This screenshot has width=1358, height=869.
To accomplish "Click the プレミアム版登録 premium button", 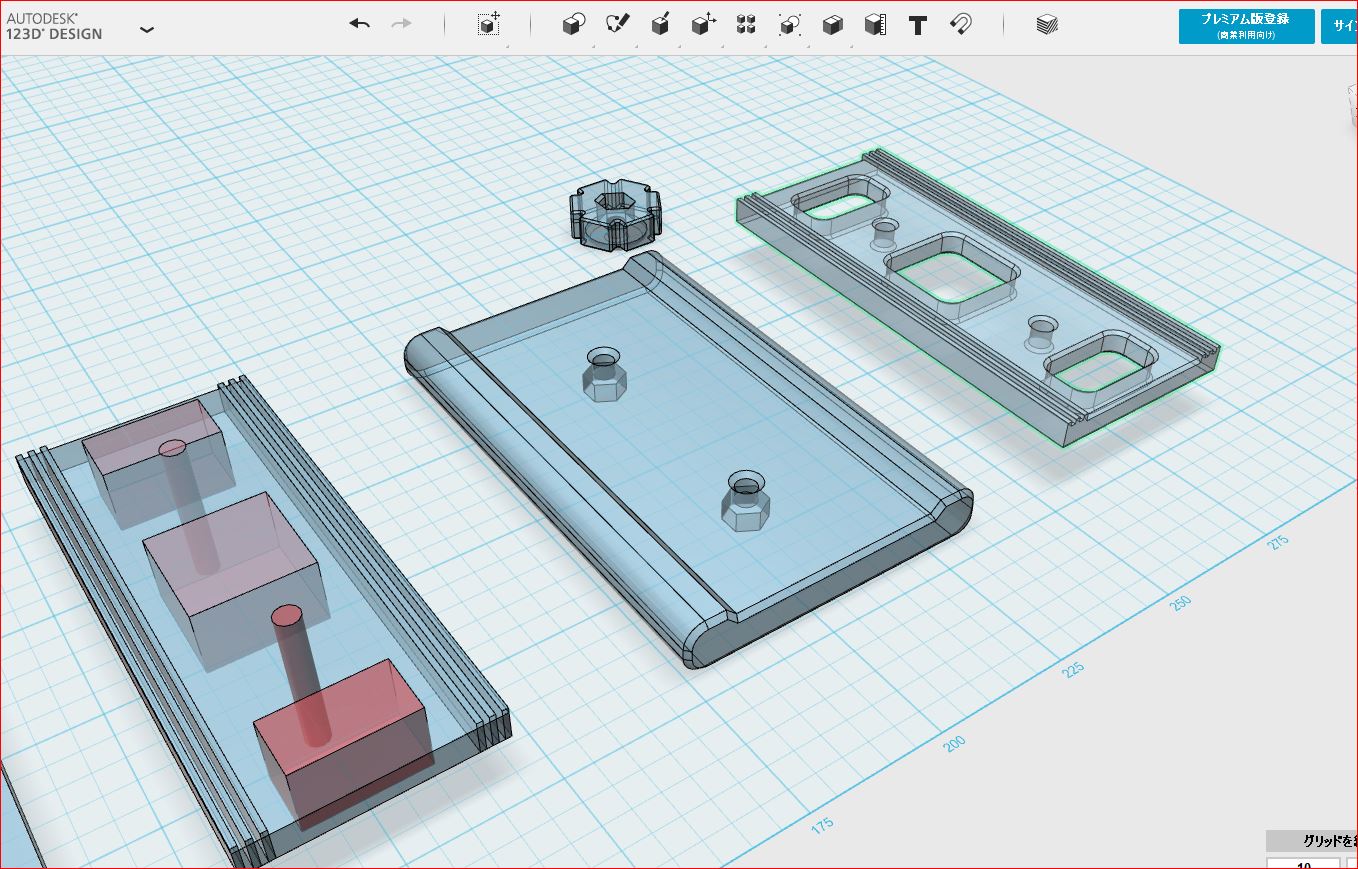I will [1246, 26].
